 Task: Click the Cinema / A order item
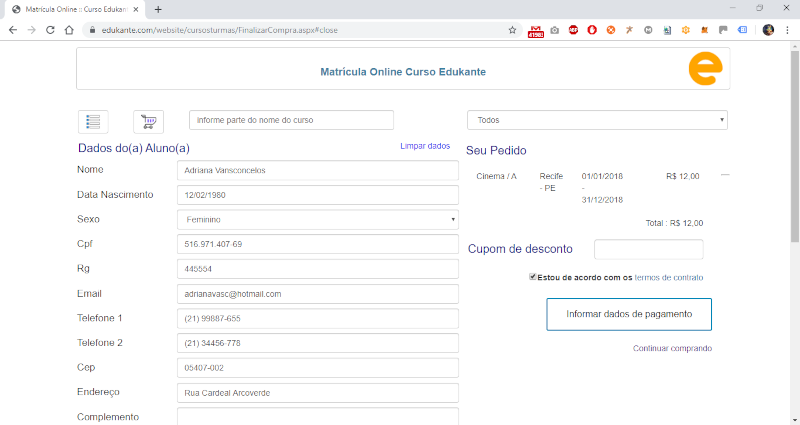tap(496, 176)
